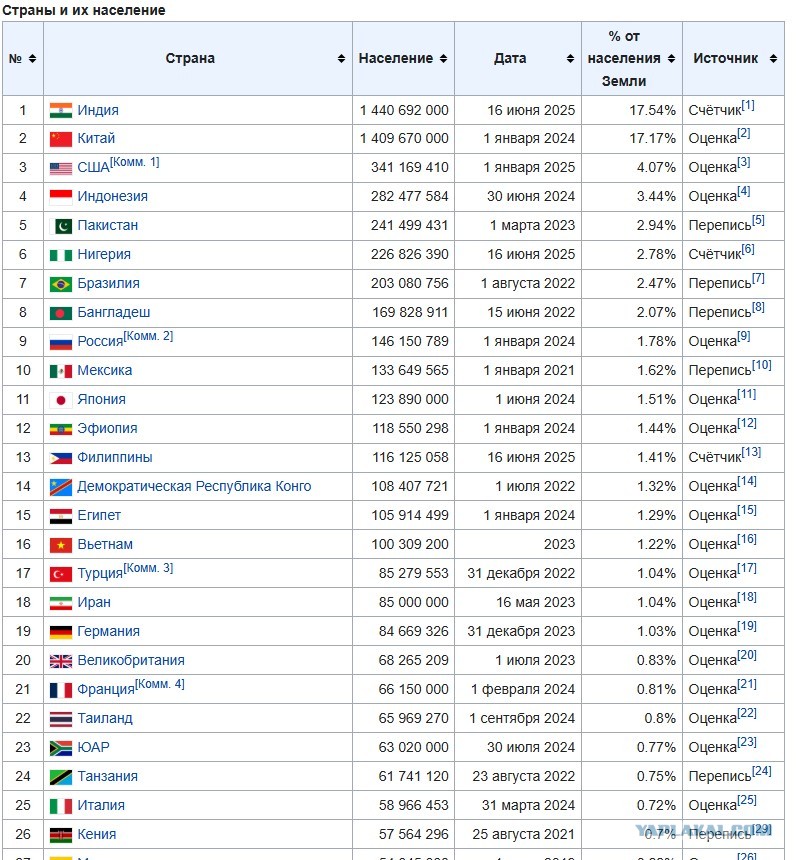Open the Италия country link

point(101,806)
